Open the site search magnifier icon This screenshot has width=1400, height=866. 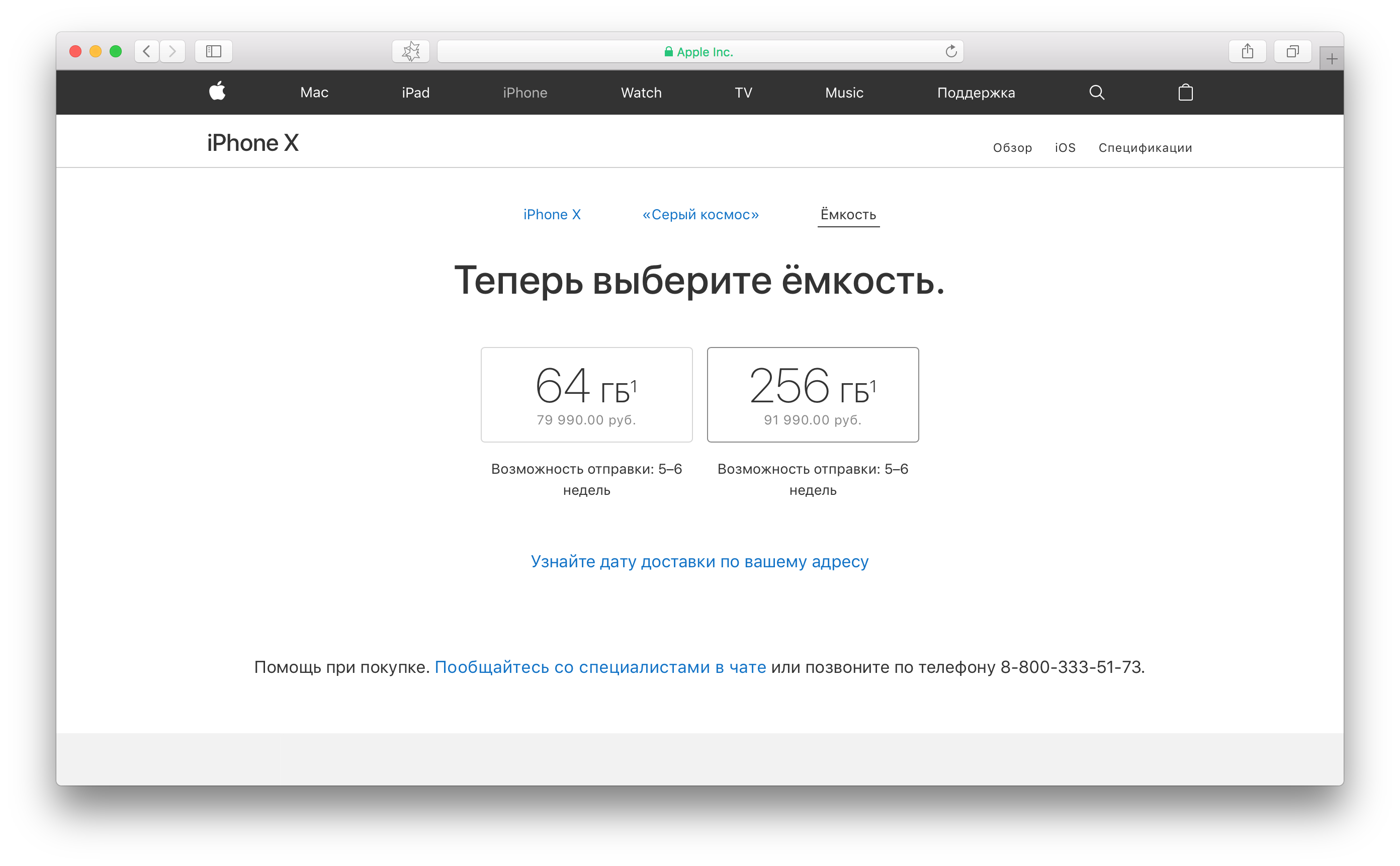[1097, 93]
